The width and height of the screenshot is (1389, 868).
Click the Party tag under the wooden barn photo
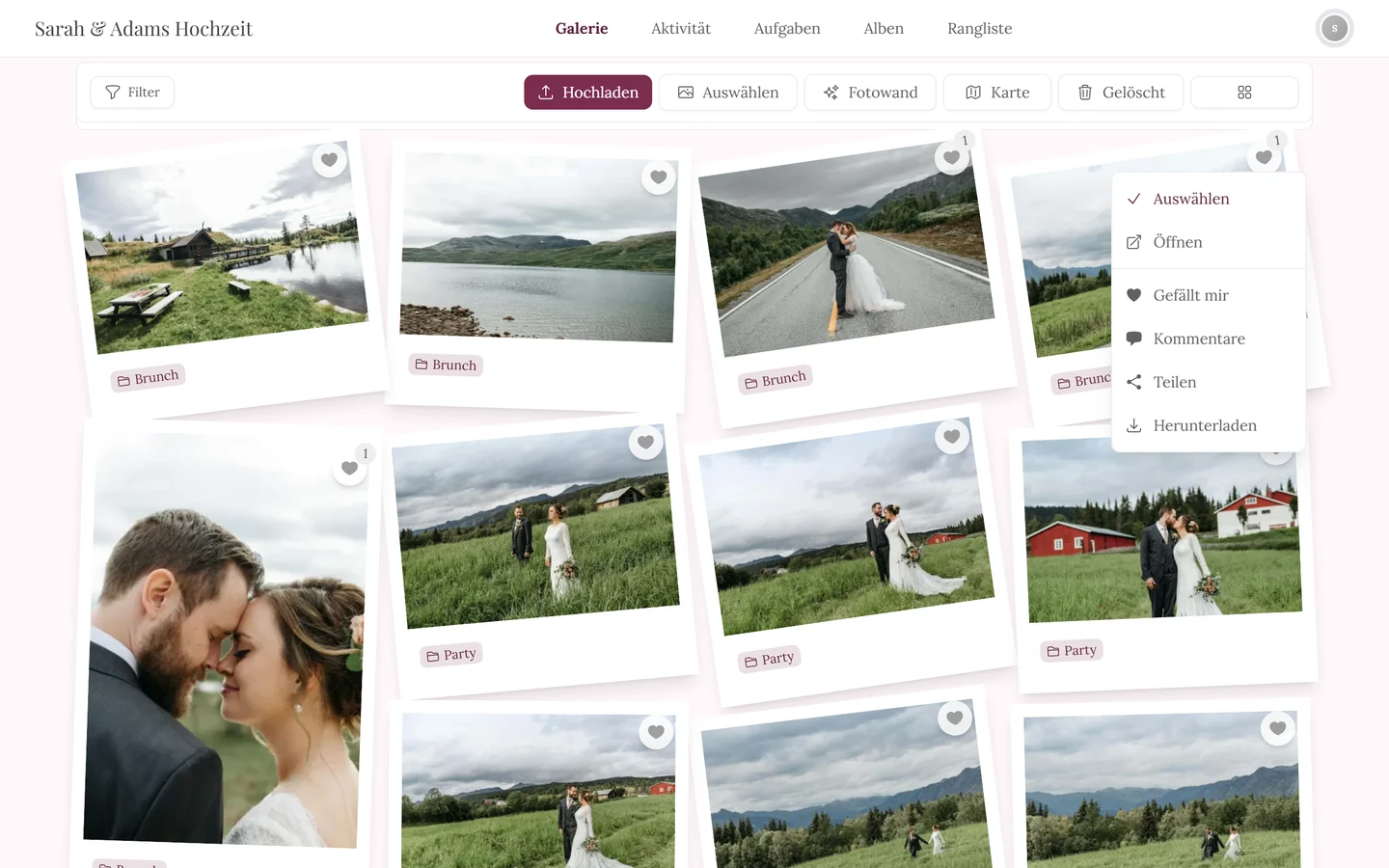coord(451,655)
